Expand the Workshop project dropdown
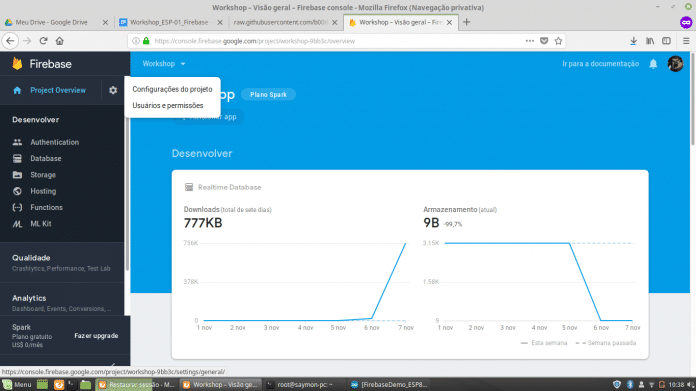The width and height of the screenshot is (696, 391). [164, 64]
